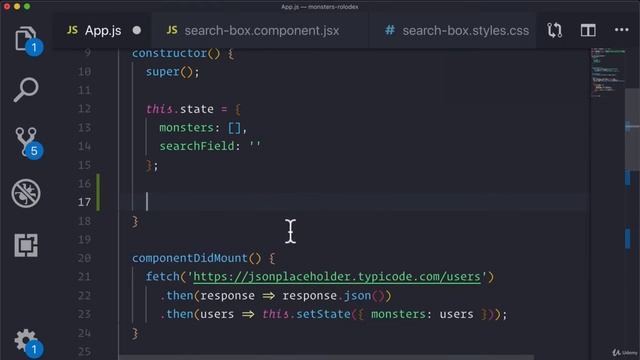The image size is (640, 360).
Task: Click the fetch call on line 21
Action: pos(163,277)
